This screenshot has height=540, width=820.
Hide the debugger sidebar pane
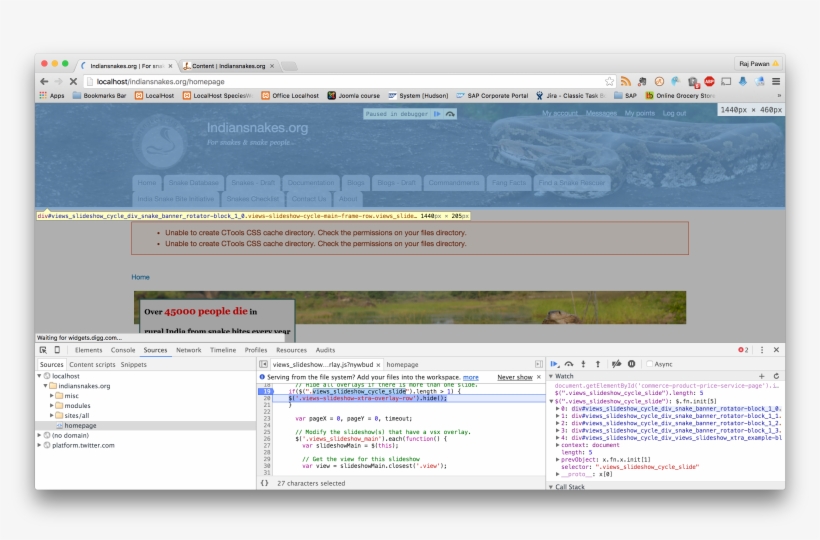[x=539, y=364]
